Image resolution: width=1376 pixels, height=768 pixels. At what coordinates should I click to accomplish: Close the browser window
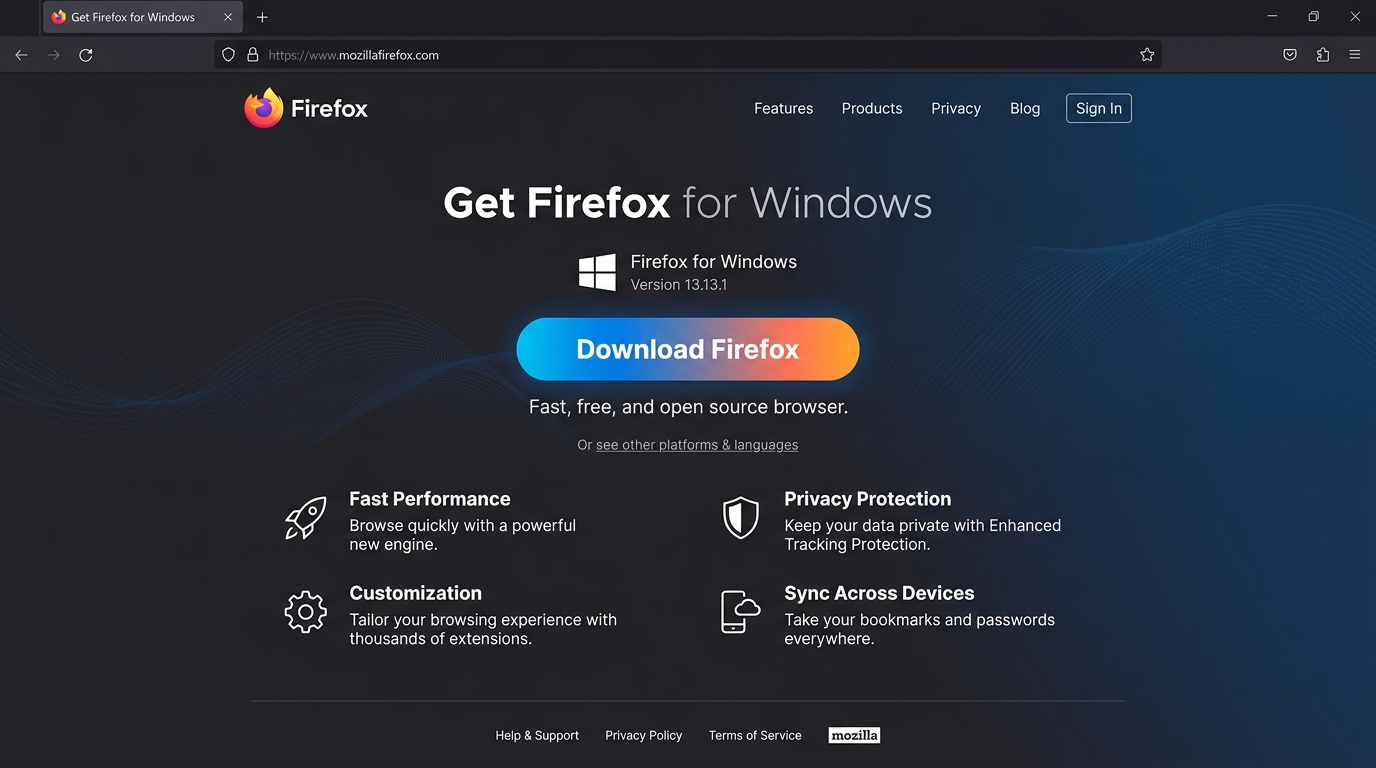tap(1355, 16)
